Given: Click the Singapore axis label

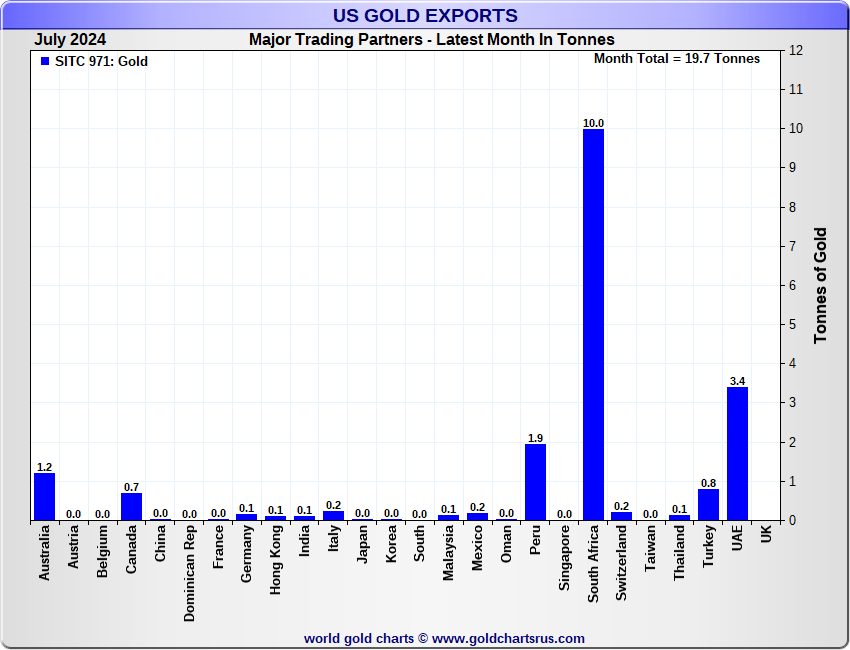Looking at the screenshot, I should (564, 558).
